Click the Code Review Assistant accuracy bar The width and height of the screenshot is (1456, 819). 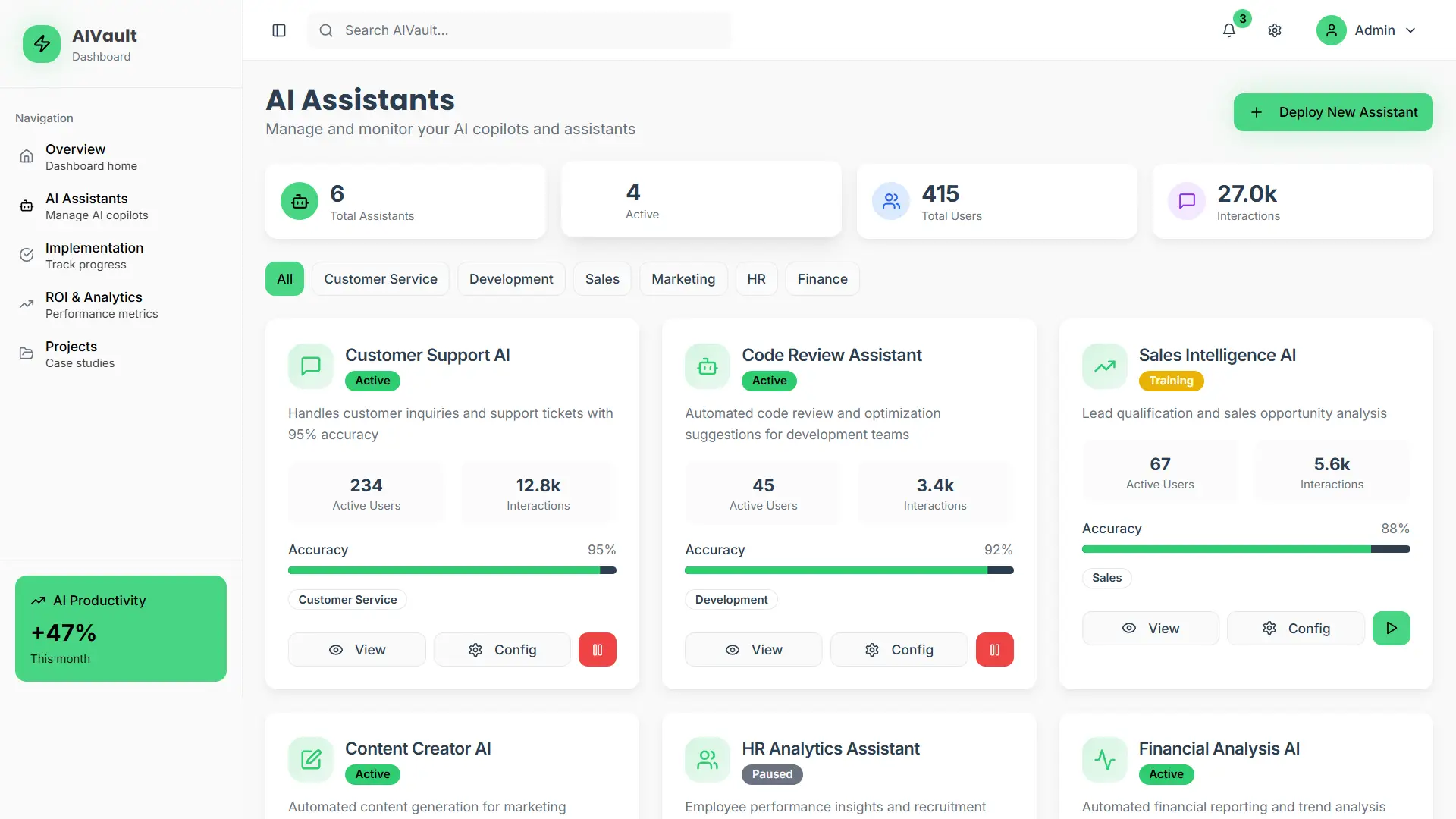pos(849,570)
